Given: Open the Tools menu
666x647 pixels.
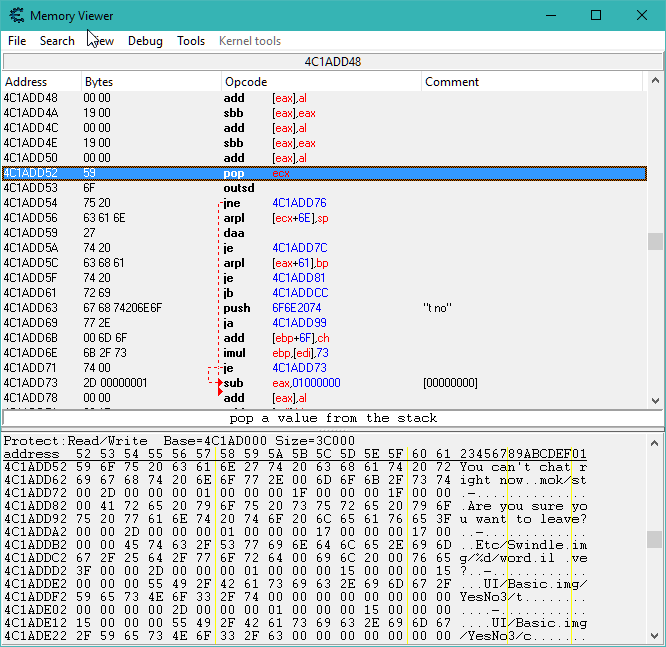Looking at the screenshot, I should [191, 41].
